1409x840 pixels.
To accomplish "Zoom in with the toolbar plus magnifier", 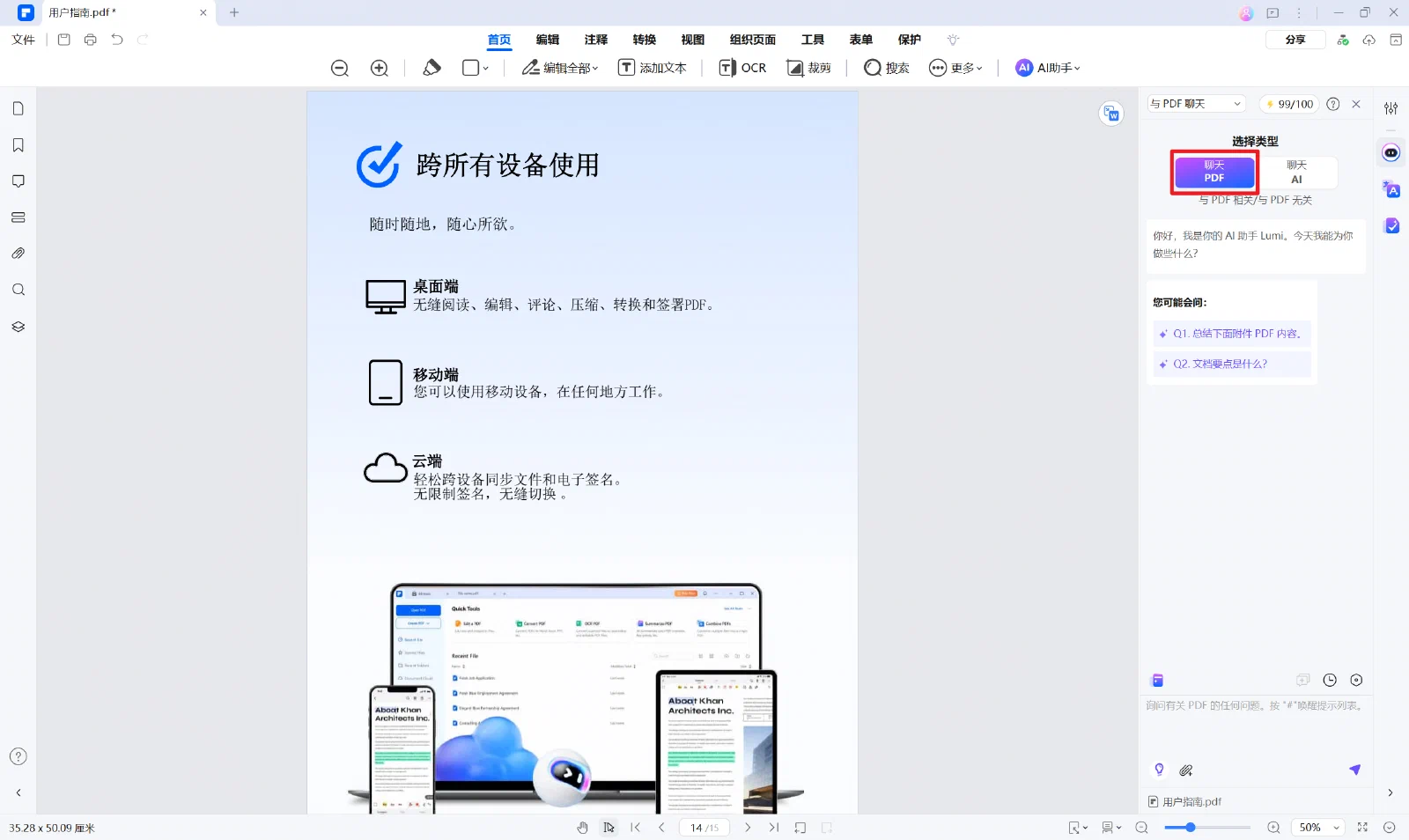I will [x=380, y=68].
